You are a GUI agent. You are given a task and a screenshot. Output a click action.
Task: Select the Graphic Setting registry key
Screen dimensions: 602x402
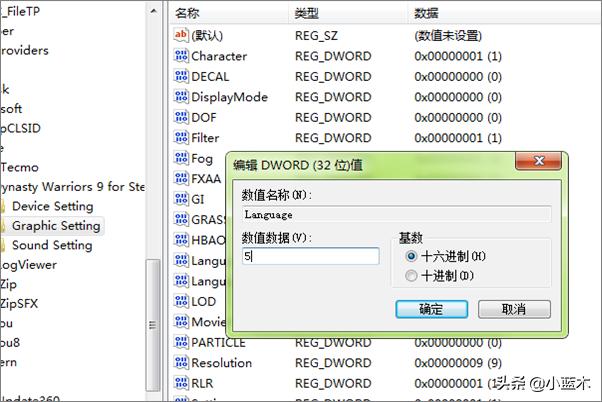click(56, 226)
